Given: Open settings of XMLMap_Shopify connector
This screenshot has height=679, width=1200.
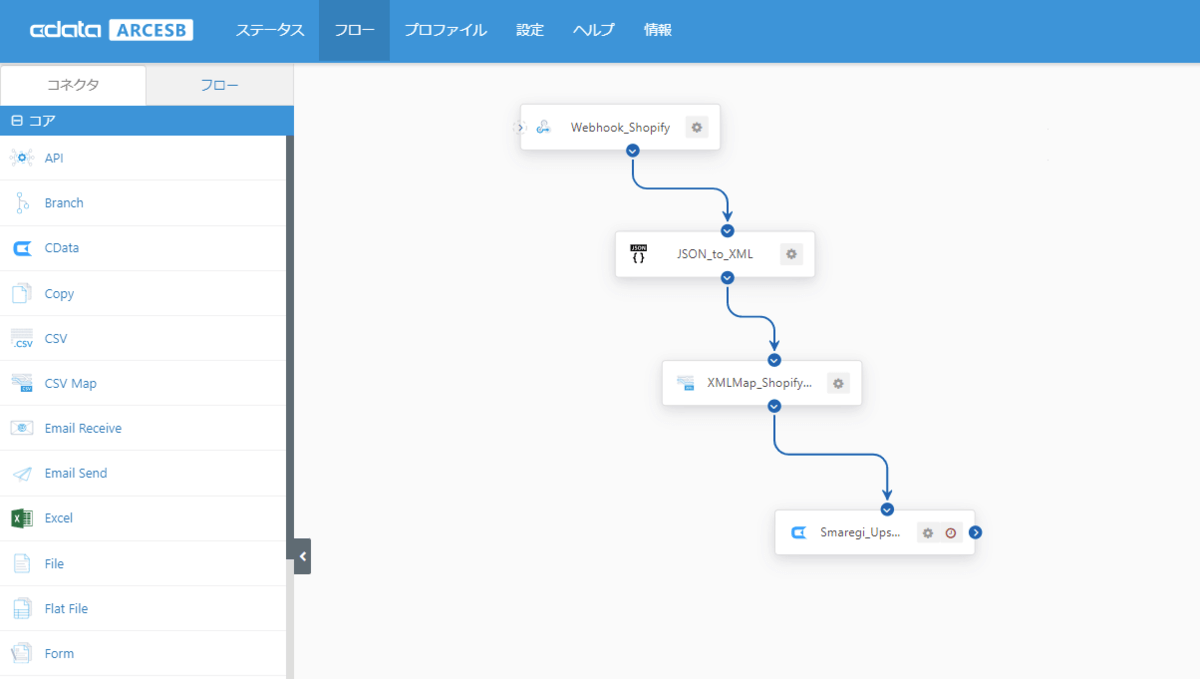Looking at the screenshot, I should (837, 383).
